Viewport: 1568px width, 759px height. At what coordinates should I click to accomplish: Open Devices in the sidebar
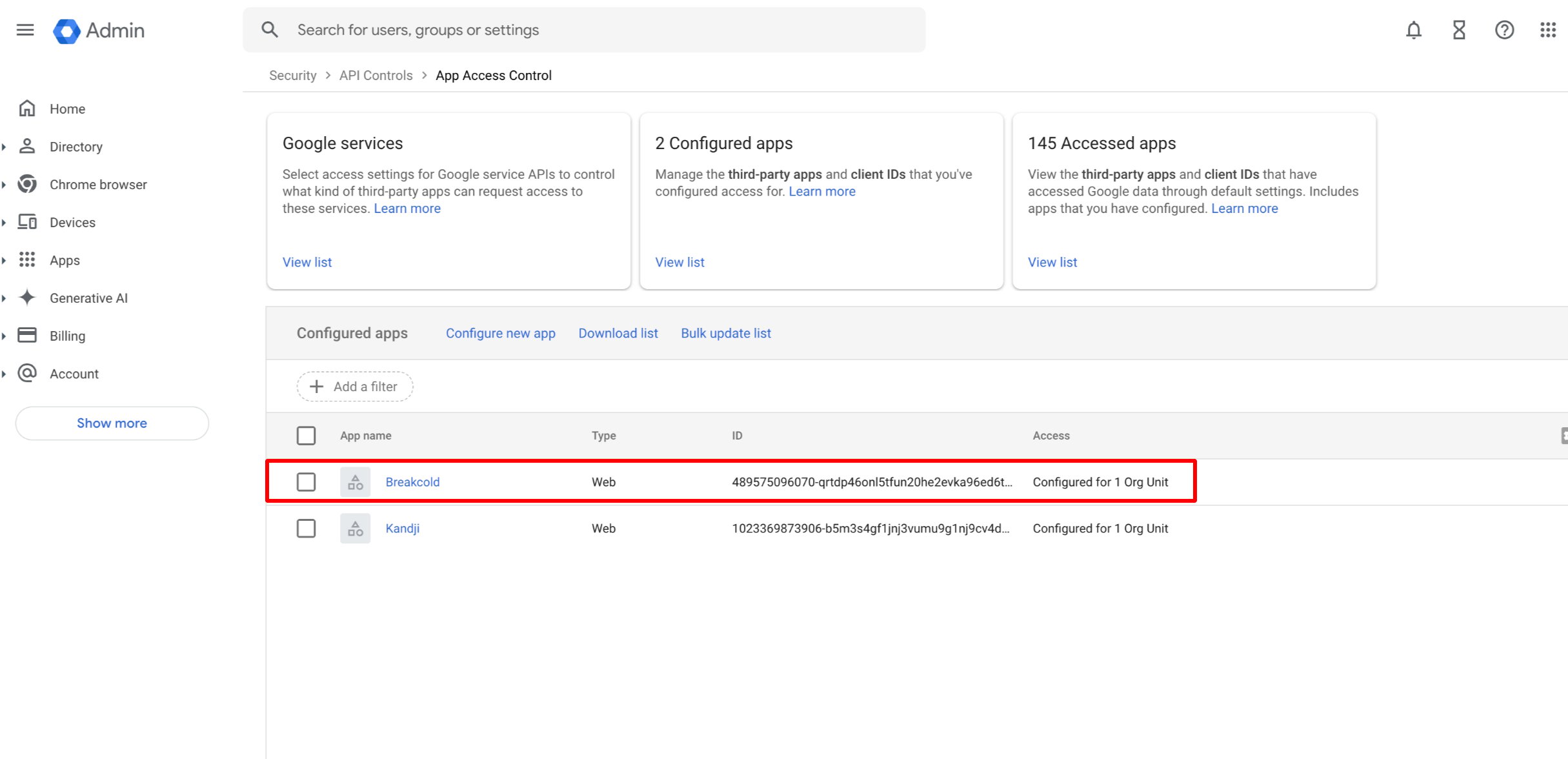pyautogui.click(x=72, y=223)
